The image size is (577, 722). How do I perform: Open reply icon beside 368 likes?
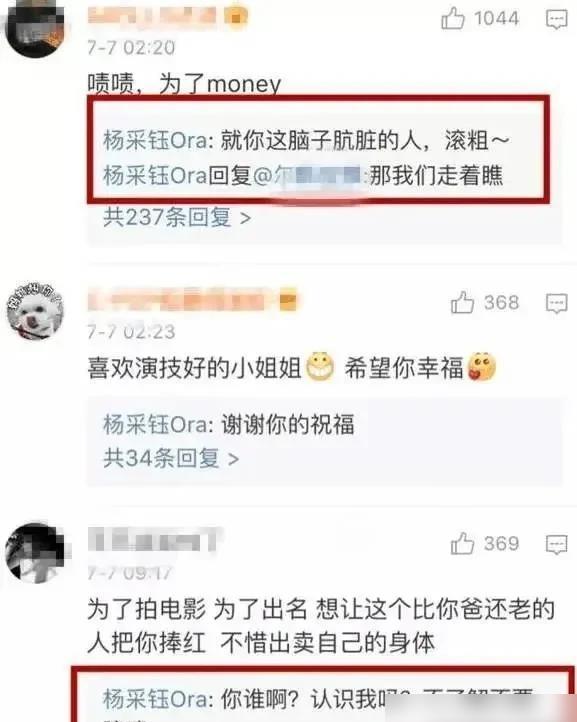coord(556,303)
